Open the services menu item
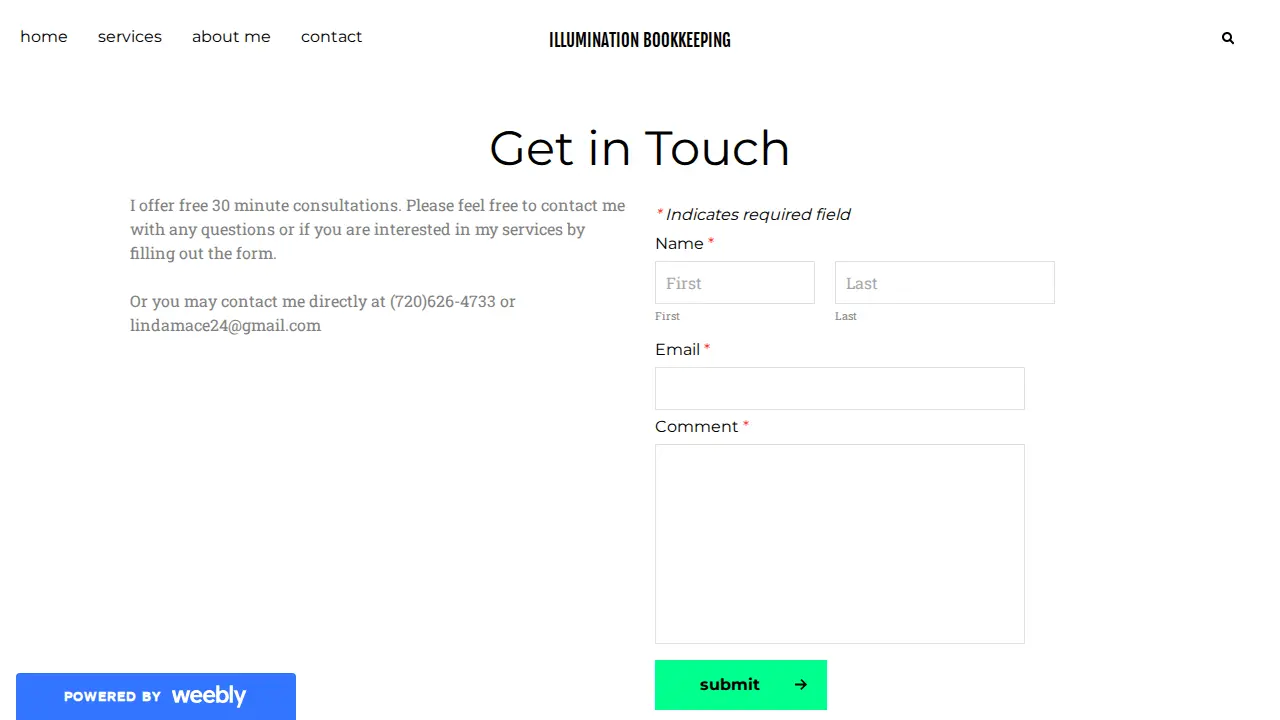Screen dimensions: 1280x720 (x=130, y=37)
